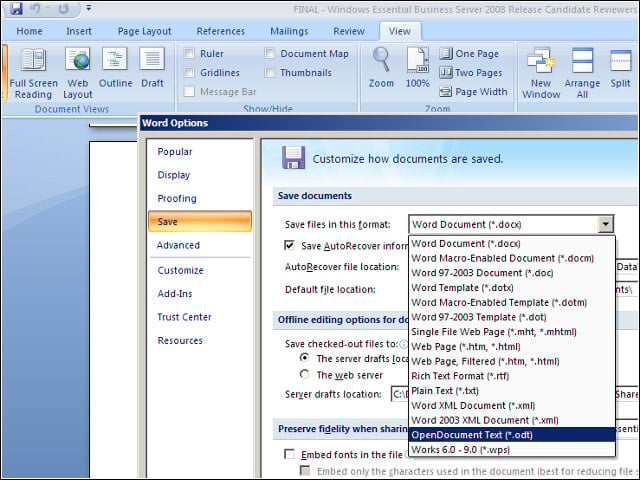Open the References ribbon tab
Viewport: 640px width, 480px height.
pyautogui.click(x=220, y=31)
